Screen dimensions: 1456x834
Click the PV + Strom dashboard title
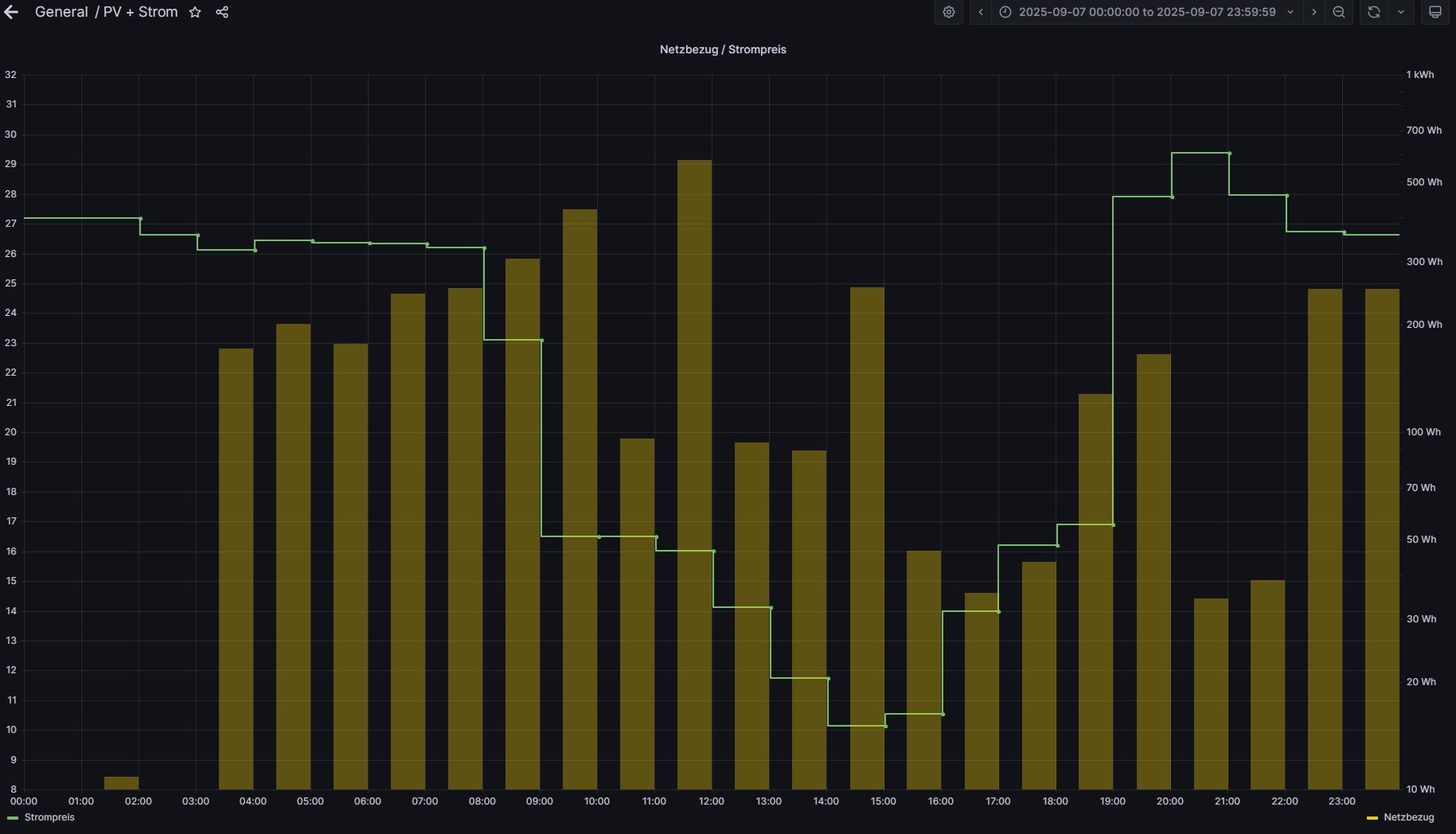pyautogui.click(x=140, y=12)
